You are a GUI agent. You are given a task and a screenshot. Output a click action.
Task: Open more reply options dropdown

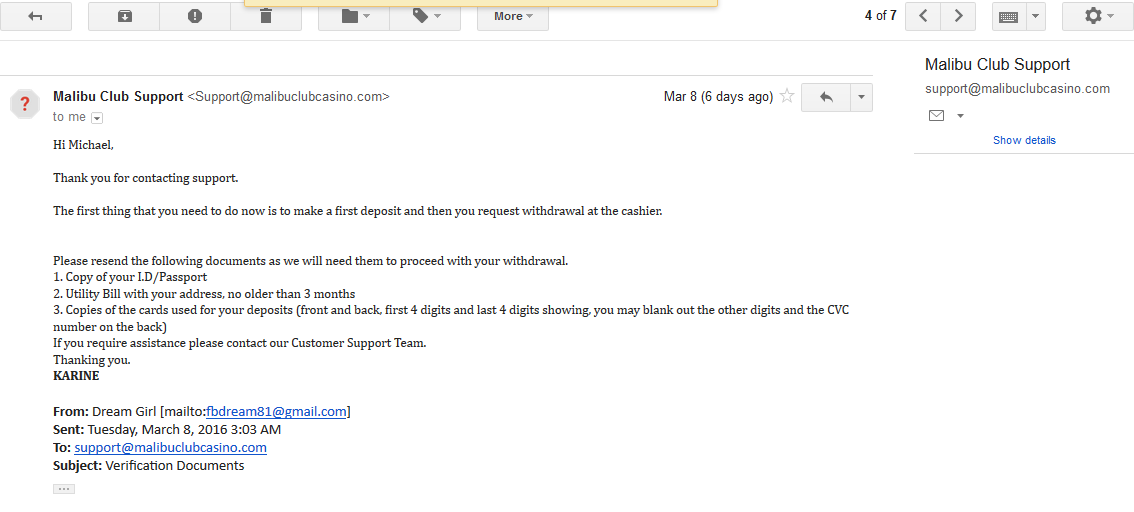click(861, 97)
